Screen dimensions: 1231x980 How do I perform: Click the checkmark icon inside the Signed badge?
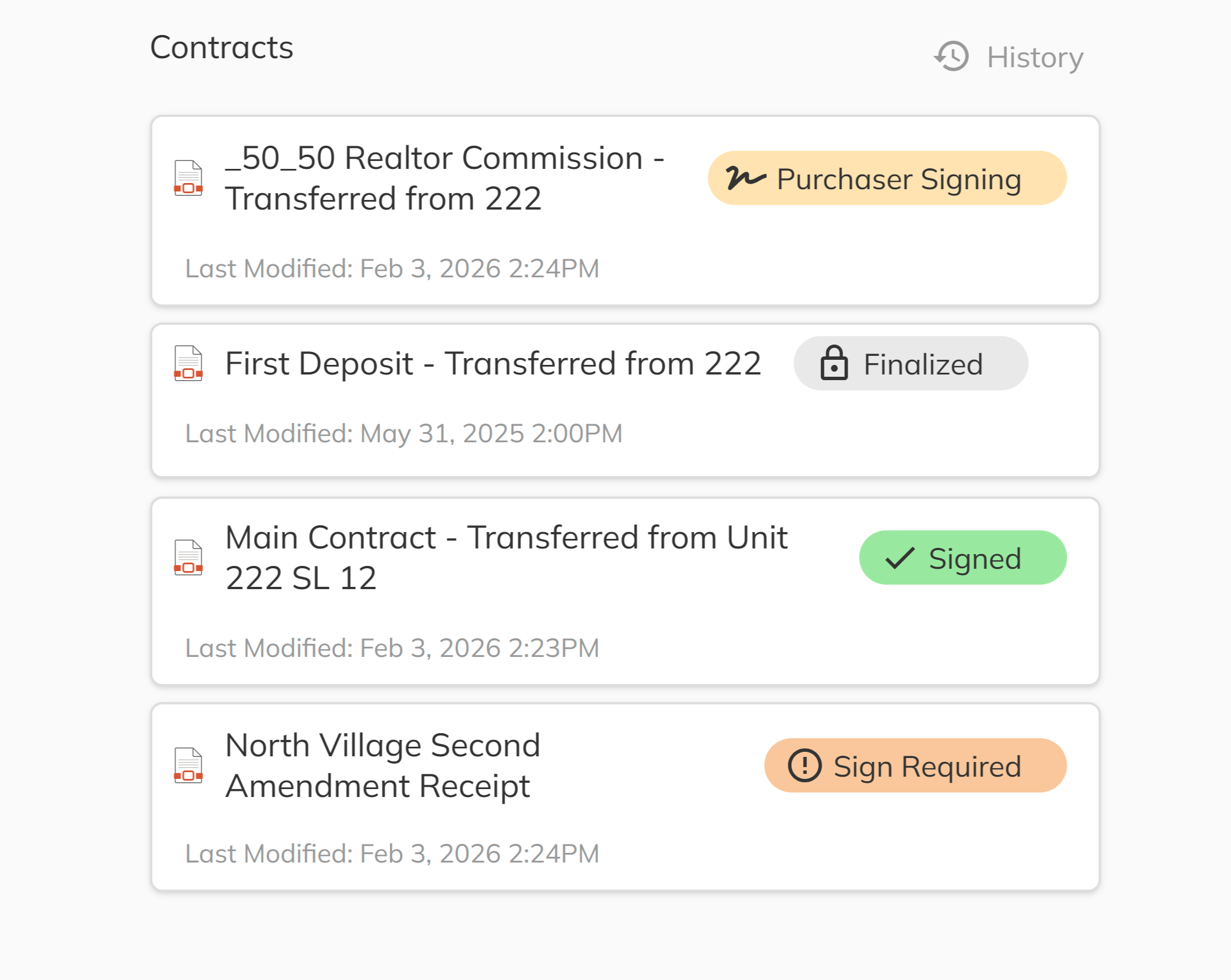tap(900, 558)
